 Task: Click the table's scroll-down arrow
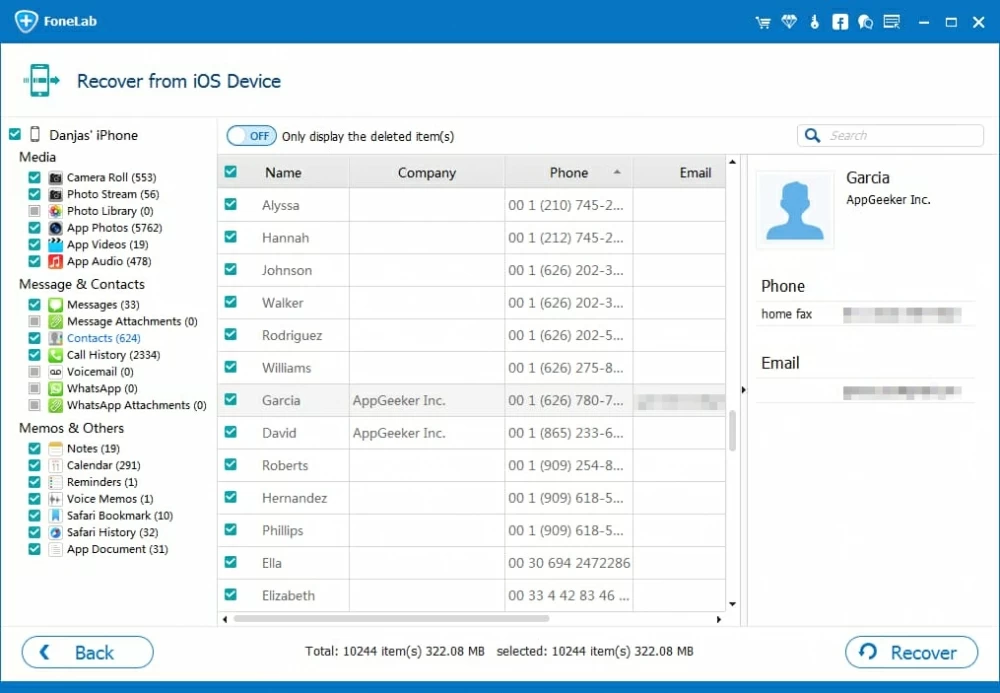coord(732,604)
